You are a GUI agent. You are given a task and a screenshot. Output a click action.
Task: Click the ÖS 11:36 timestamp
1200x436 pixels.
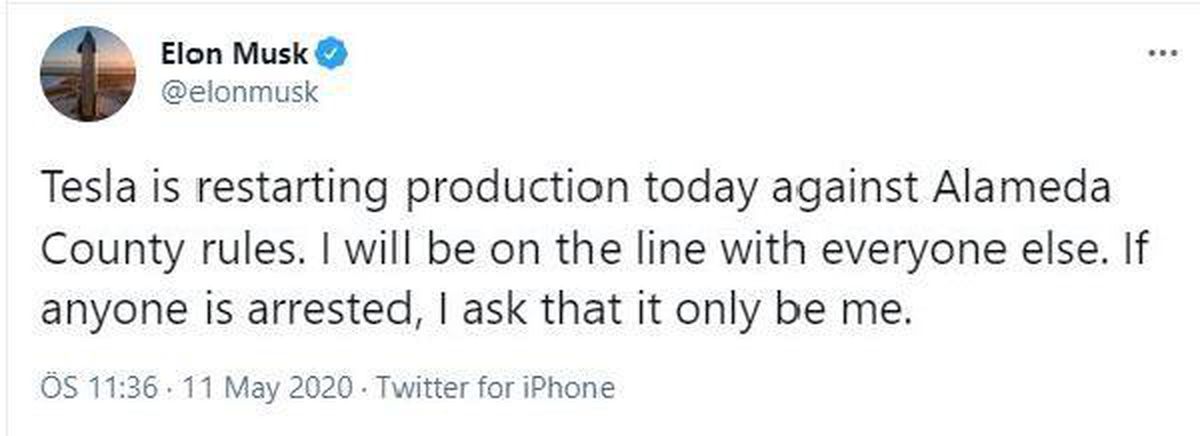point(99,386)
